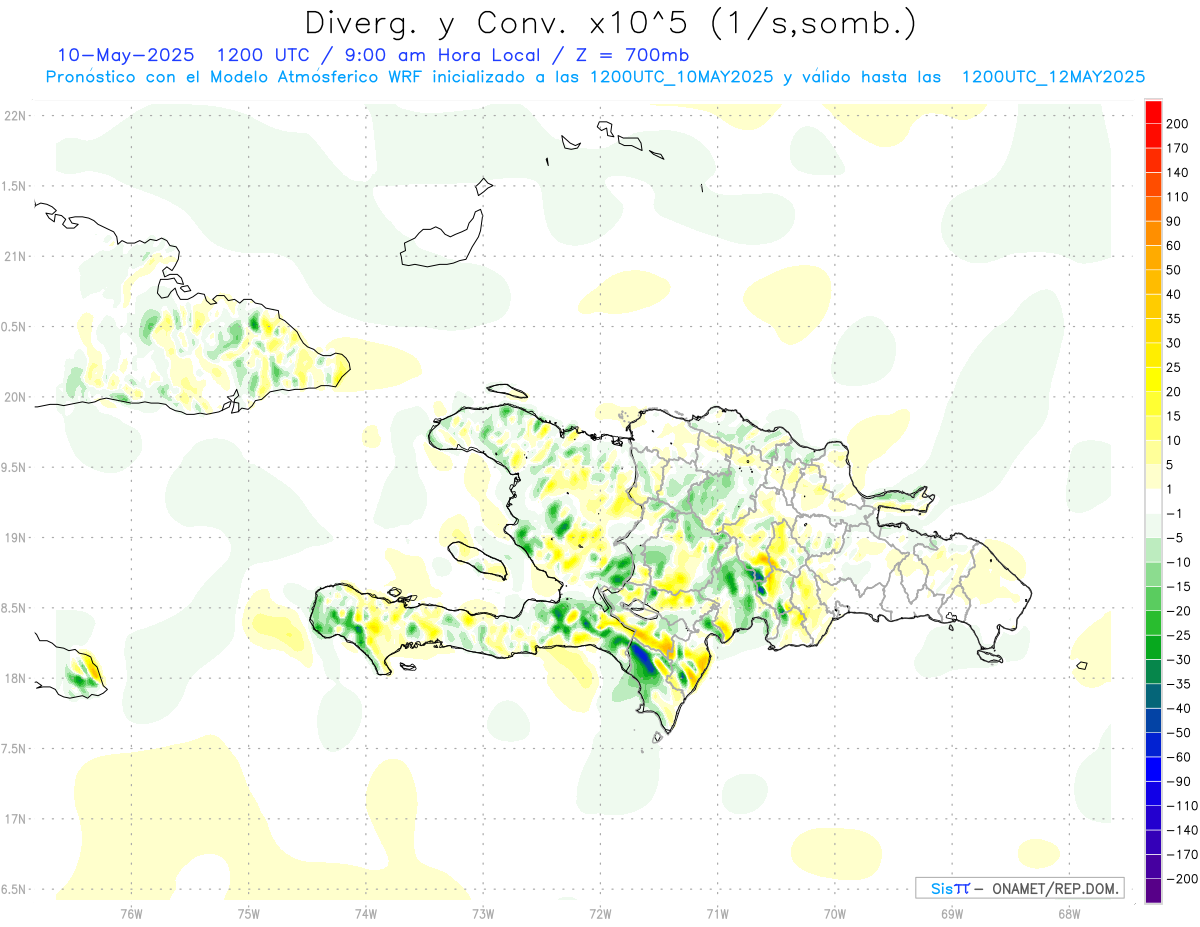The height and width of the screenshot is (927, 1200).
Task: Click the '69W' longitude label
Action: point(952,914)
